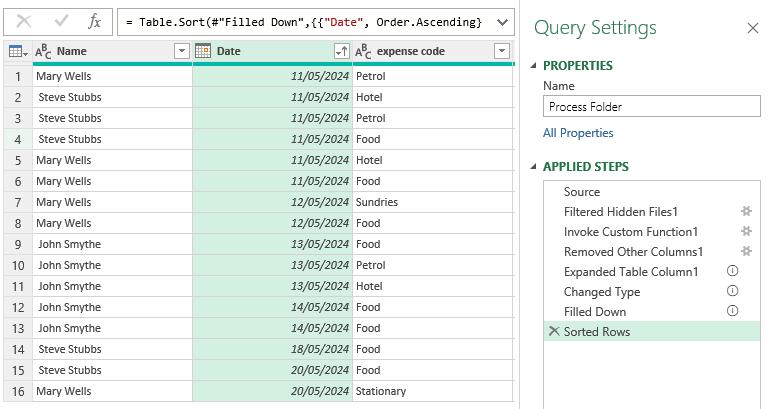Click Petrol expense code in row 10

(x=370, y=265)
